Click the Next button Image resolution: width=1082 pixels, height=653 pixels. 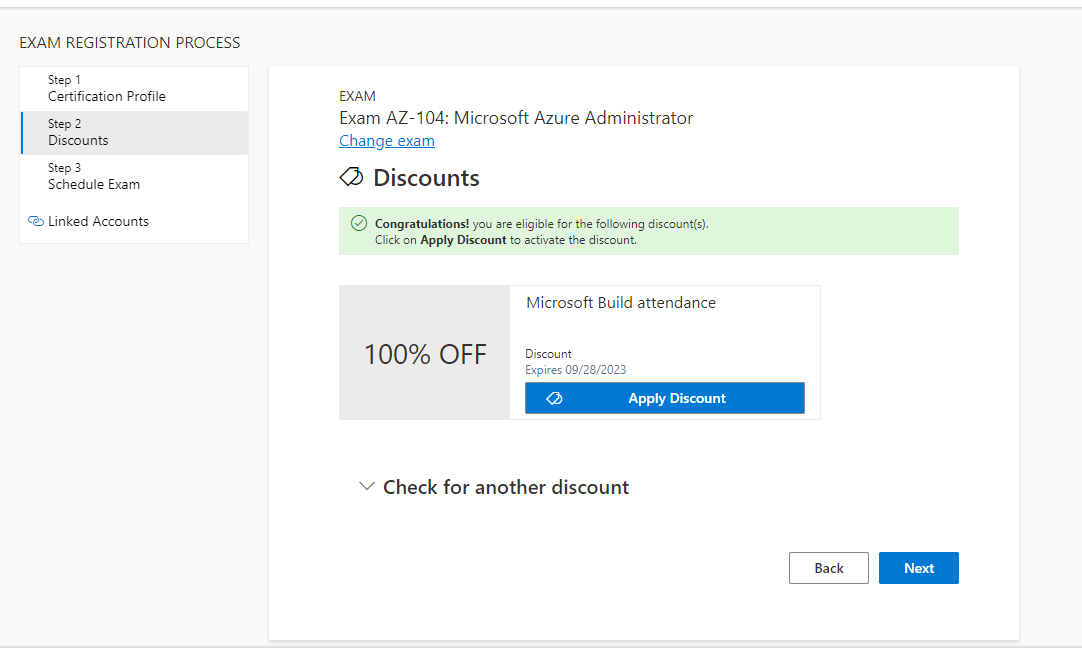918,568
